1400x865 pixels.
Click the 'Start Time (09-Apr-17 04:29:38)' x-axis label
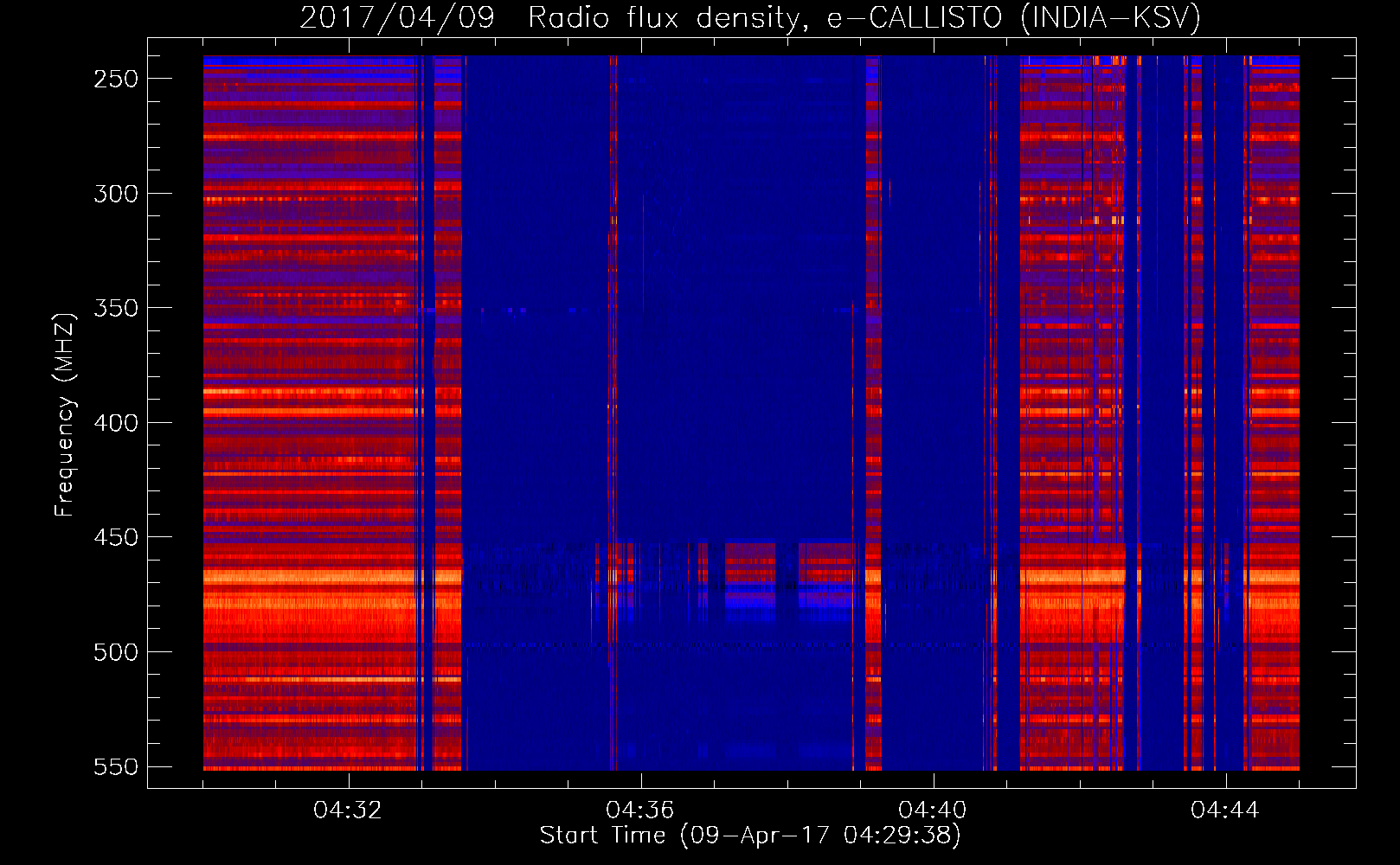click(750, 836)
